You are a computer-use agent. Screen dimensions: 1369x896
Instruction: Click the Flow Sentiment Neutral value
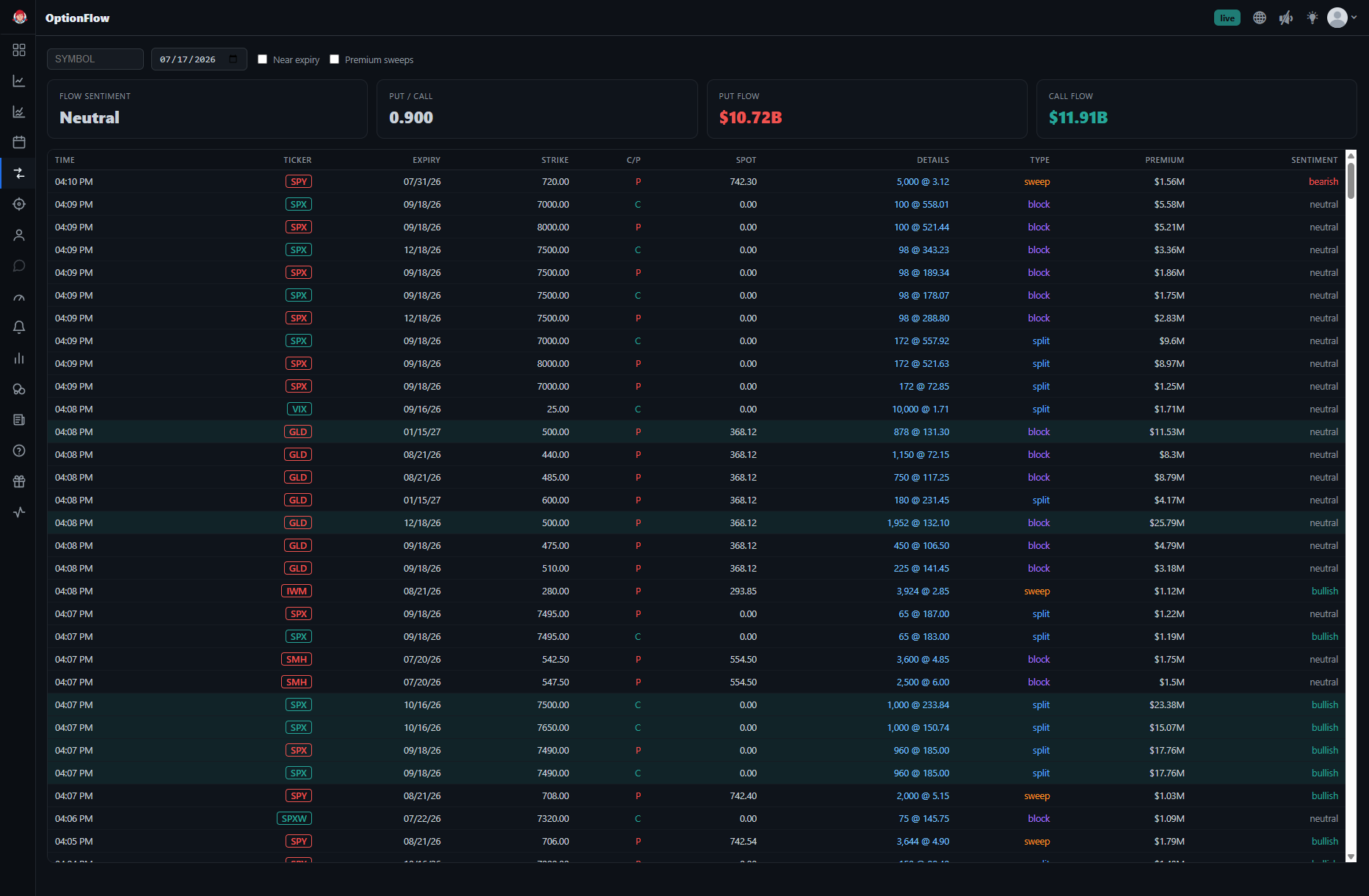click(90, 117)
